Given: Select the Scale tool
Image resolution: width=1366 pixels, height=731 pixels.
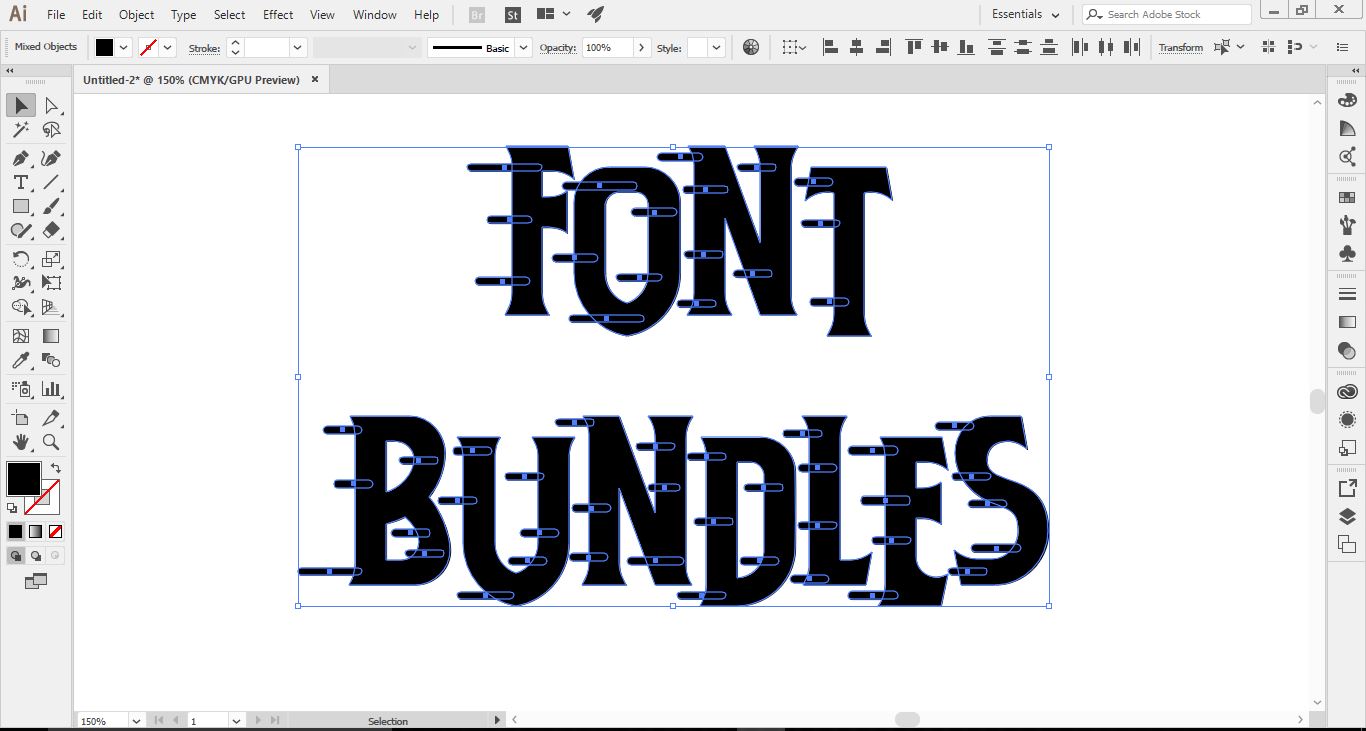Looking at the screenshot, I should pos(51,259).
